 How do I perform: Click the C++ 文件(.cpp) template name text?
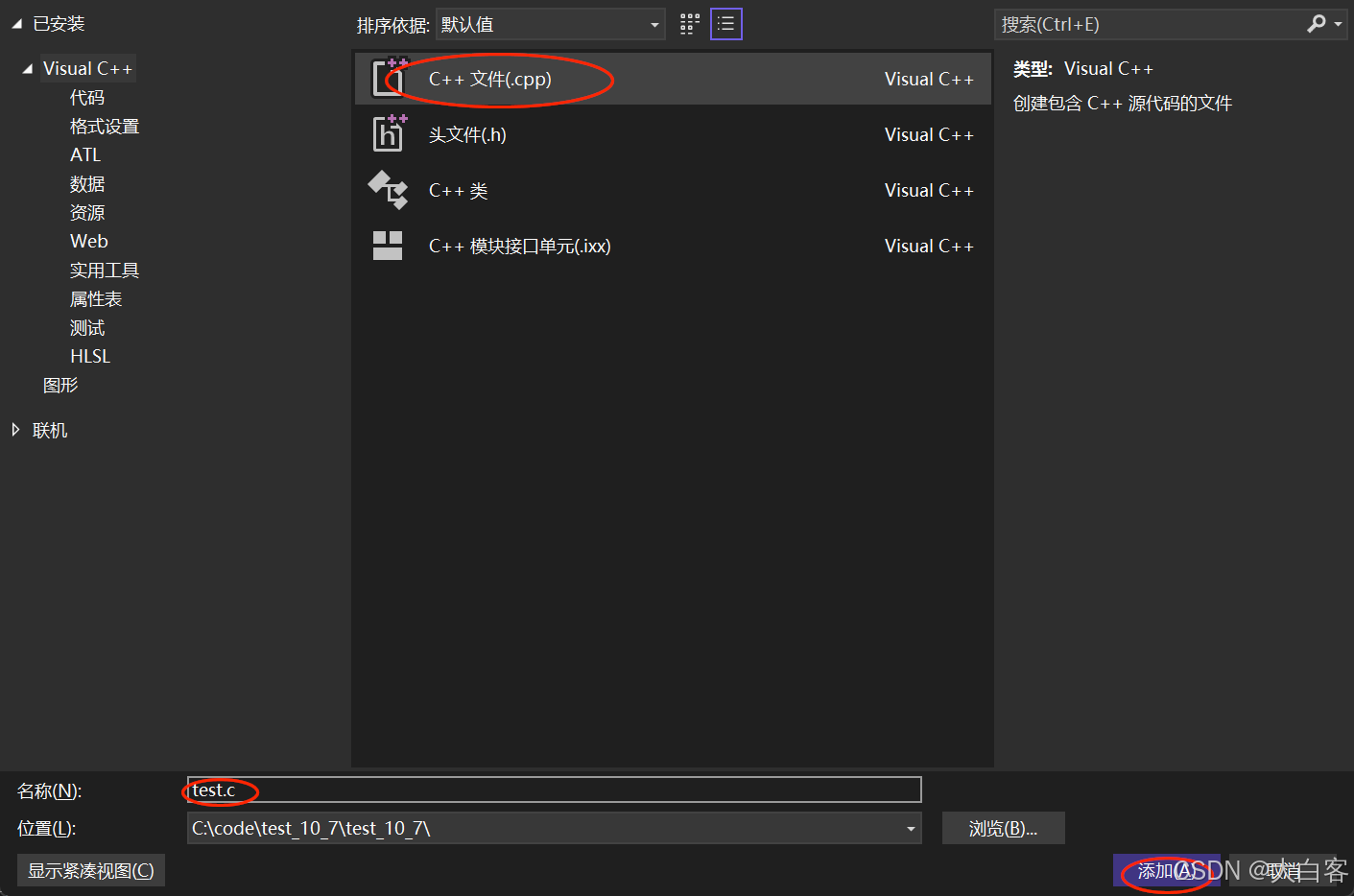pyautogui.click(x=489, y=80)
